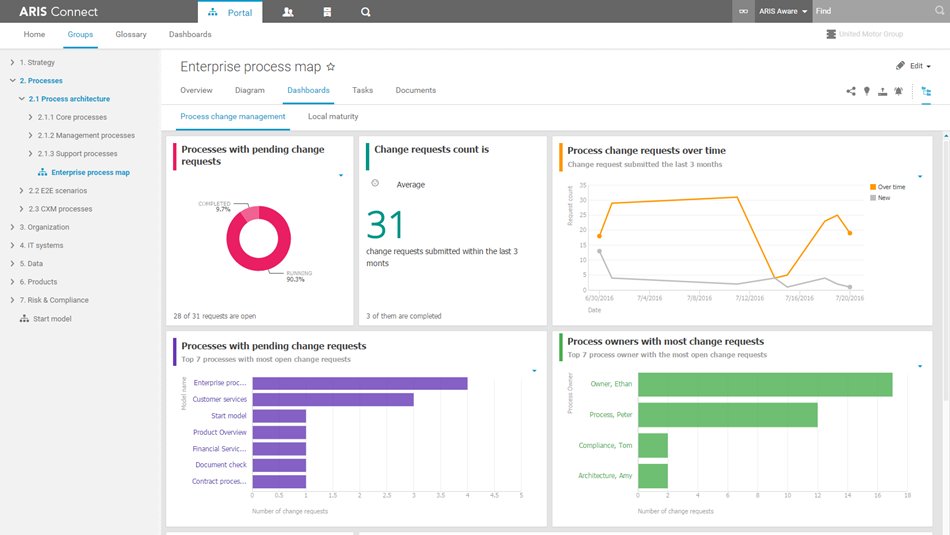950x535 pixels.
Task: Expand 2.2 E2E scenarios node
Action: coord(21,190)
